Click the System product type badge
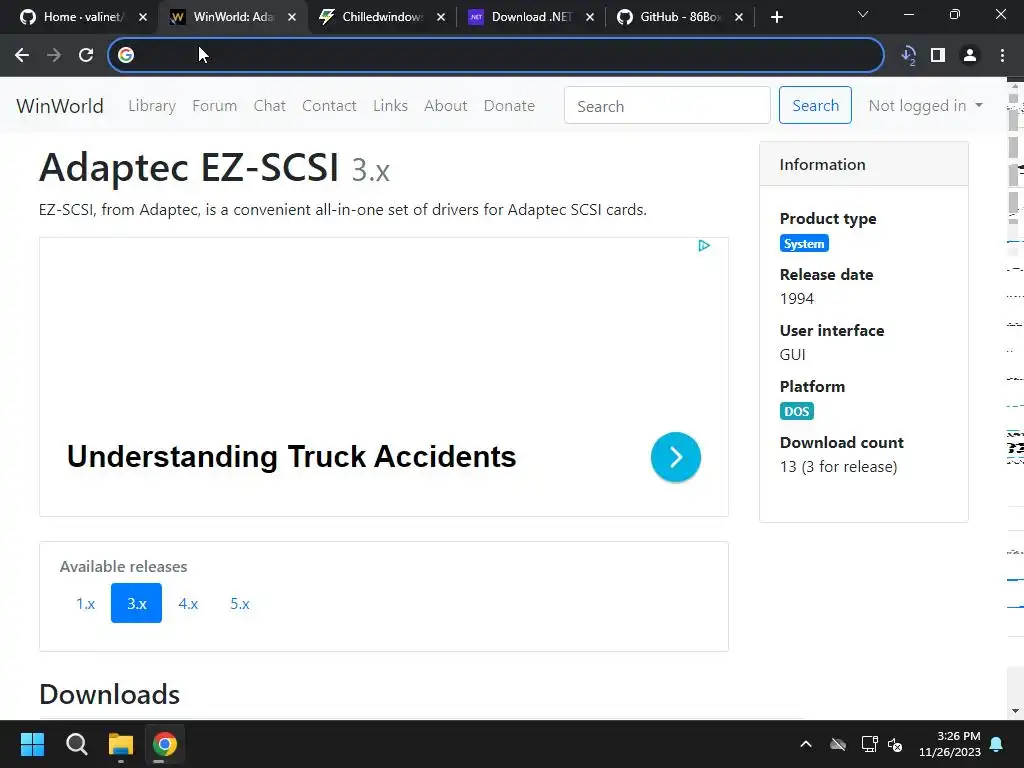Screen dimensions: 1024x768 tap(804, 244)
